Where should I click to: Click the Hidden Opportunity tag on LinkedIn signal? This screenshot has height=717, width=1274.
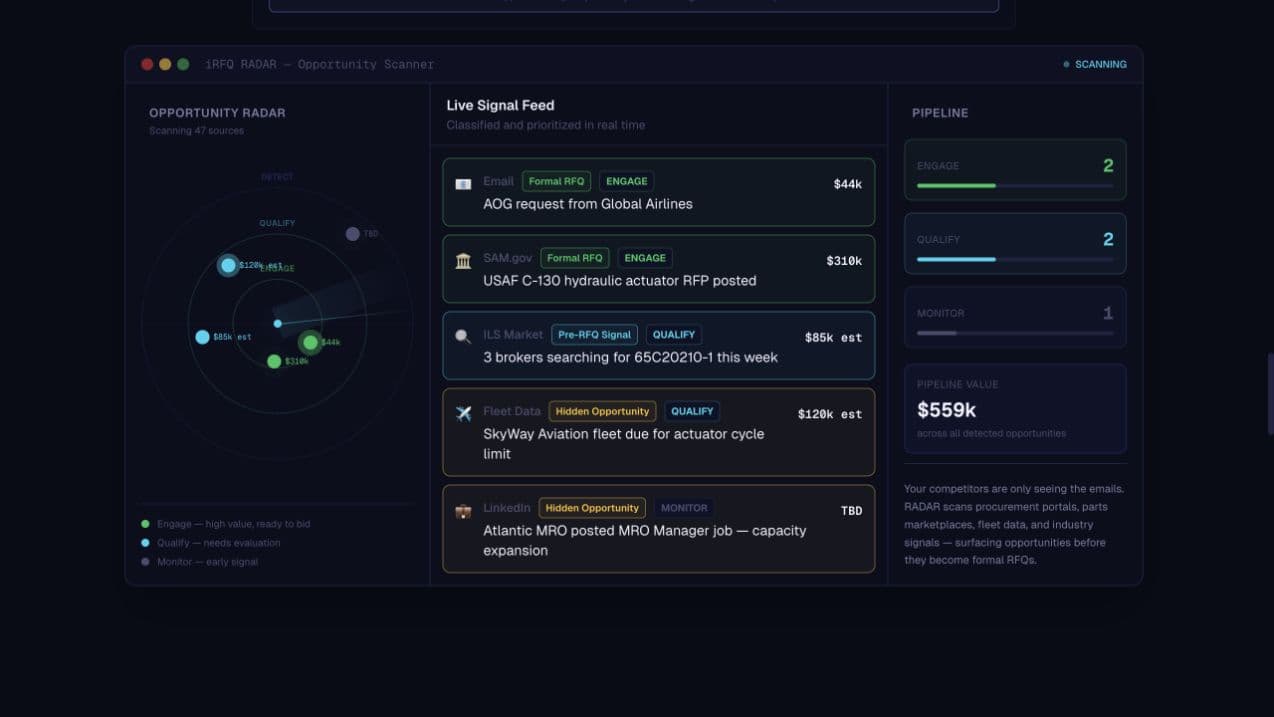coord(592,508)
